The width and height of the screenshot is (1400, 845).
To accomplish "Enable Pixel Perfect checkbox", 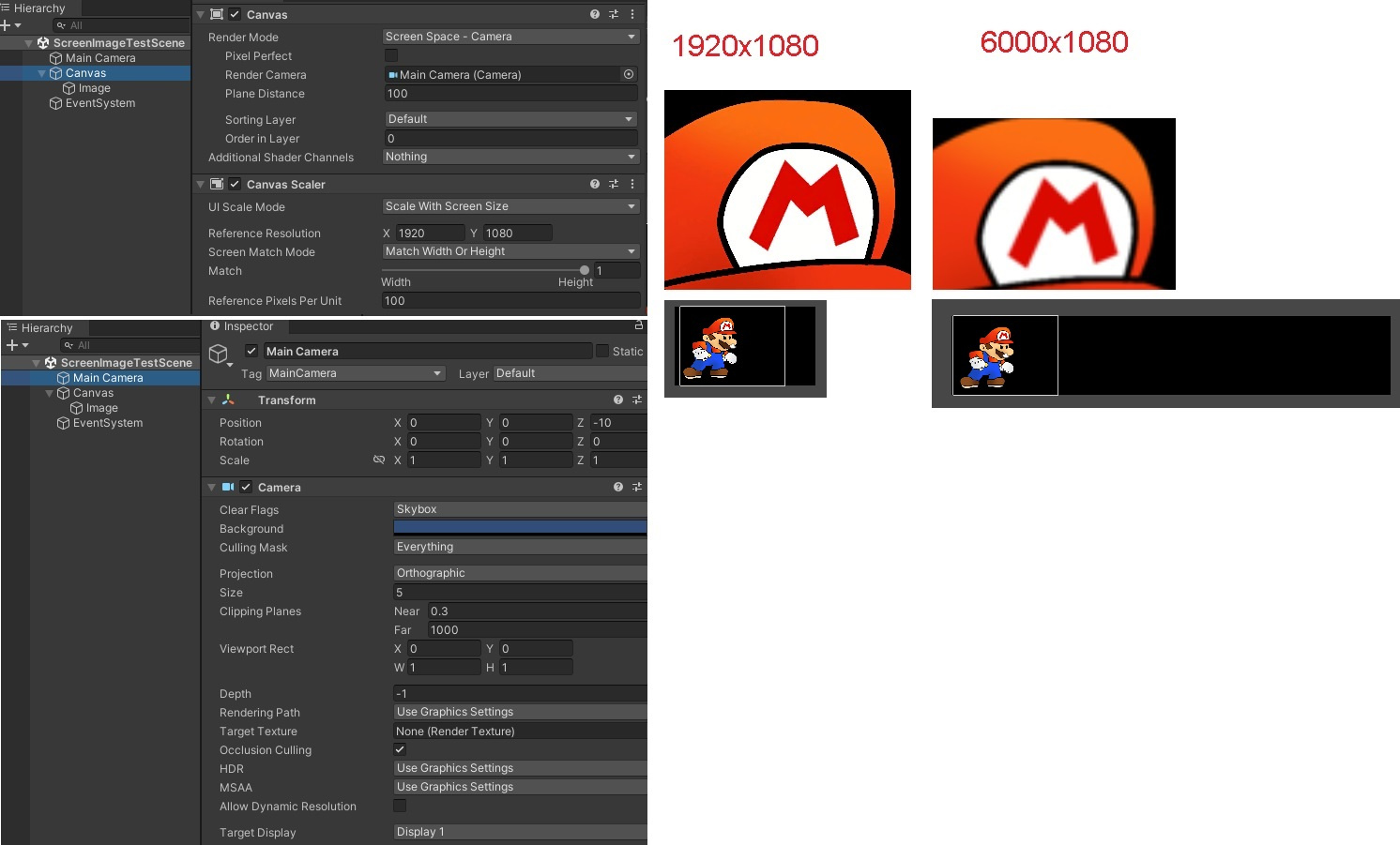I will (391, 55).
